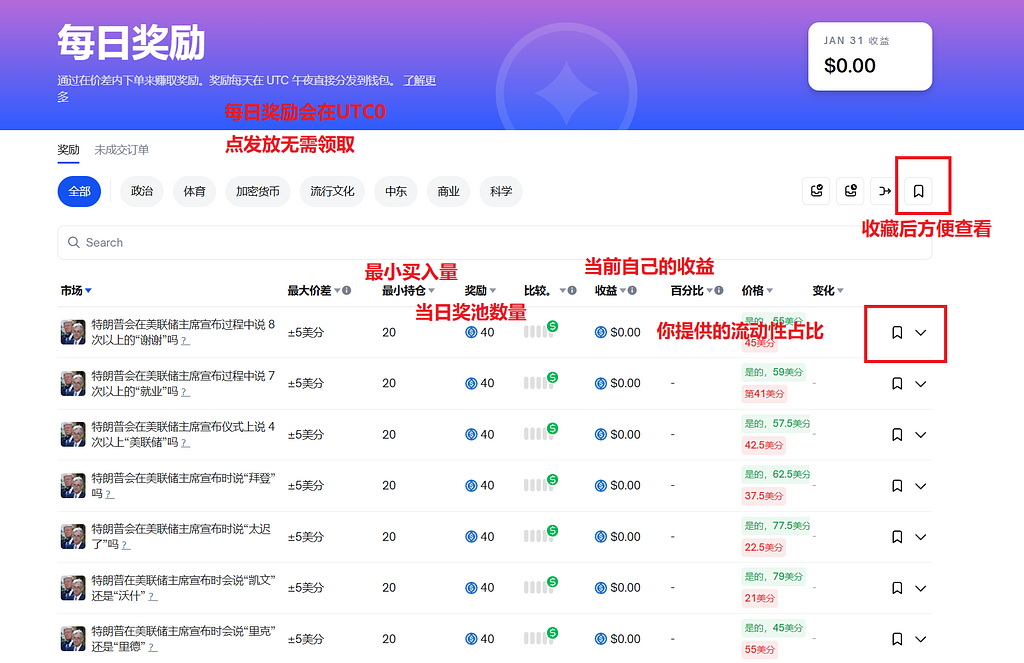Click the bookmark filter icon in toolbar
The width and height of the screenshot is (1024, 663).
tap(918, 191)
